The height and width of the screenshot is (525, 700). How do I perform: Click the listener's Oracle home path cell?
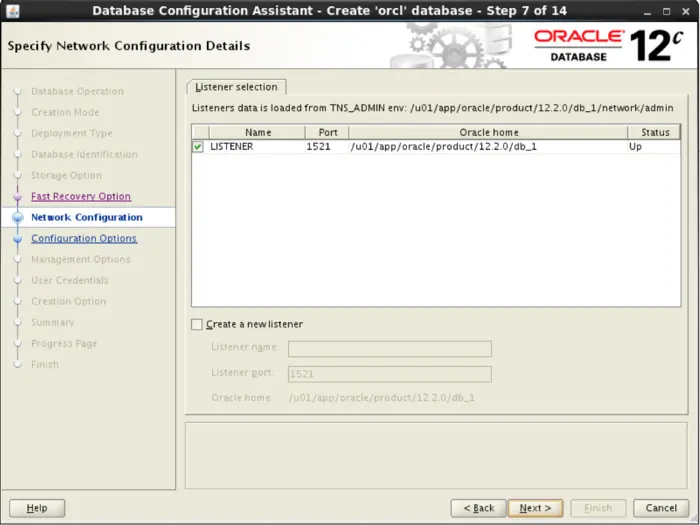(x=488, y=146)
